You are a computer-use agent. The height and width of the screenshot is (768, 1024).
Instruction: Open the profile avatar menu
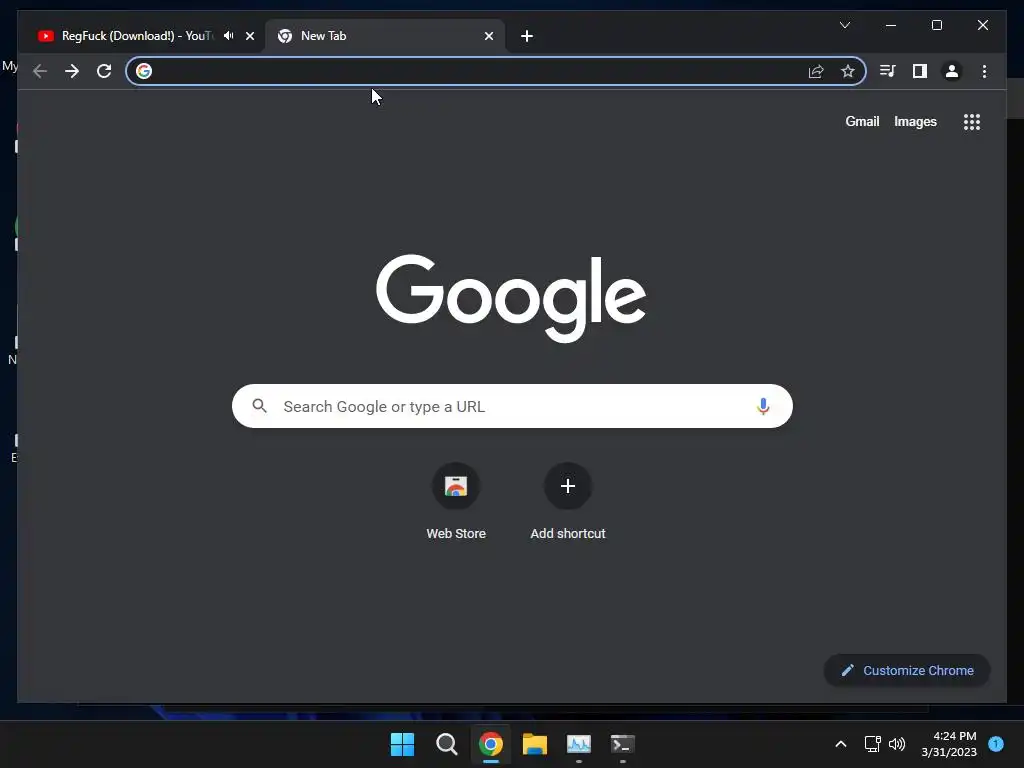952,71
